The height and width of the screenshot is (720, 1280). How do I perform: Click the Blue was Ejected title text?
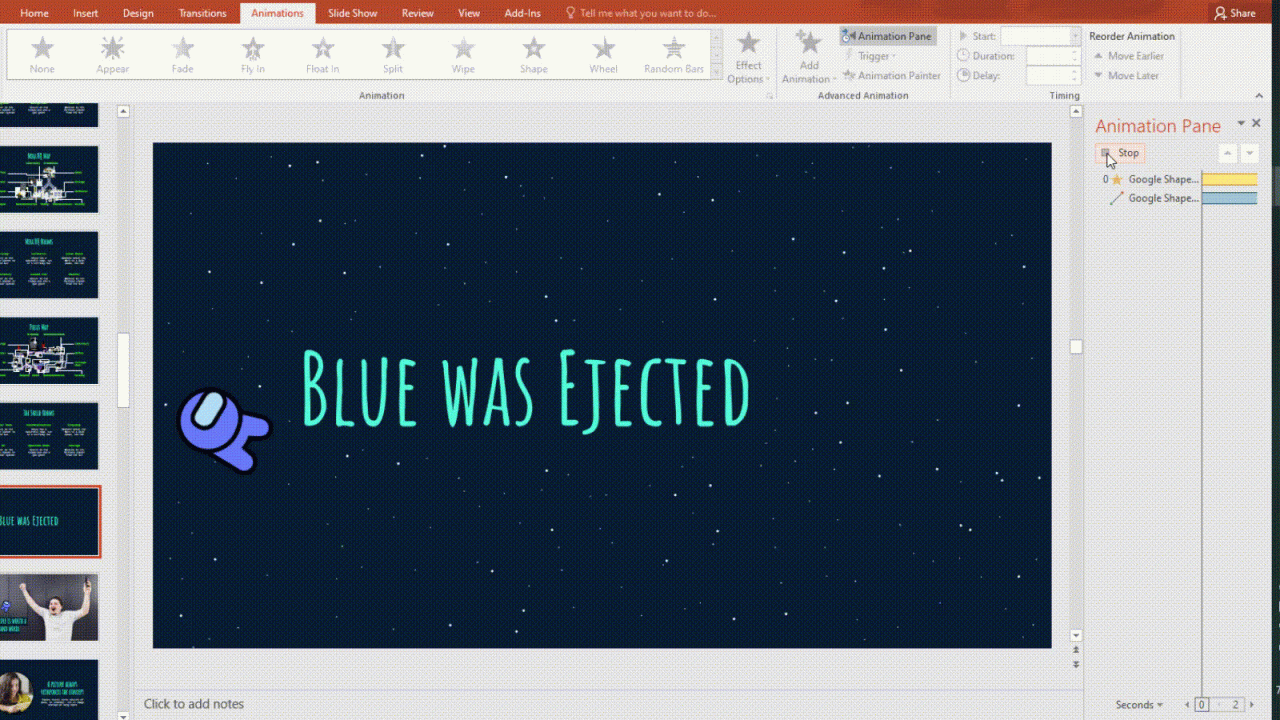point(526,390)
